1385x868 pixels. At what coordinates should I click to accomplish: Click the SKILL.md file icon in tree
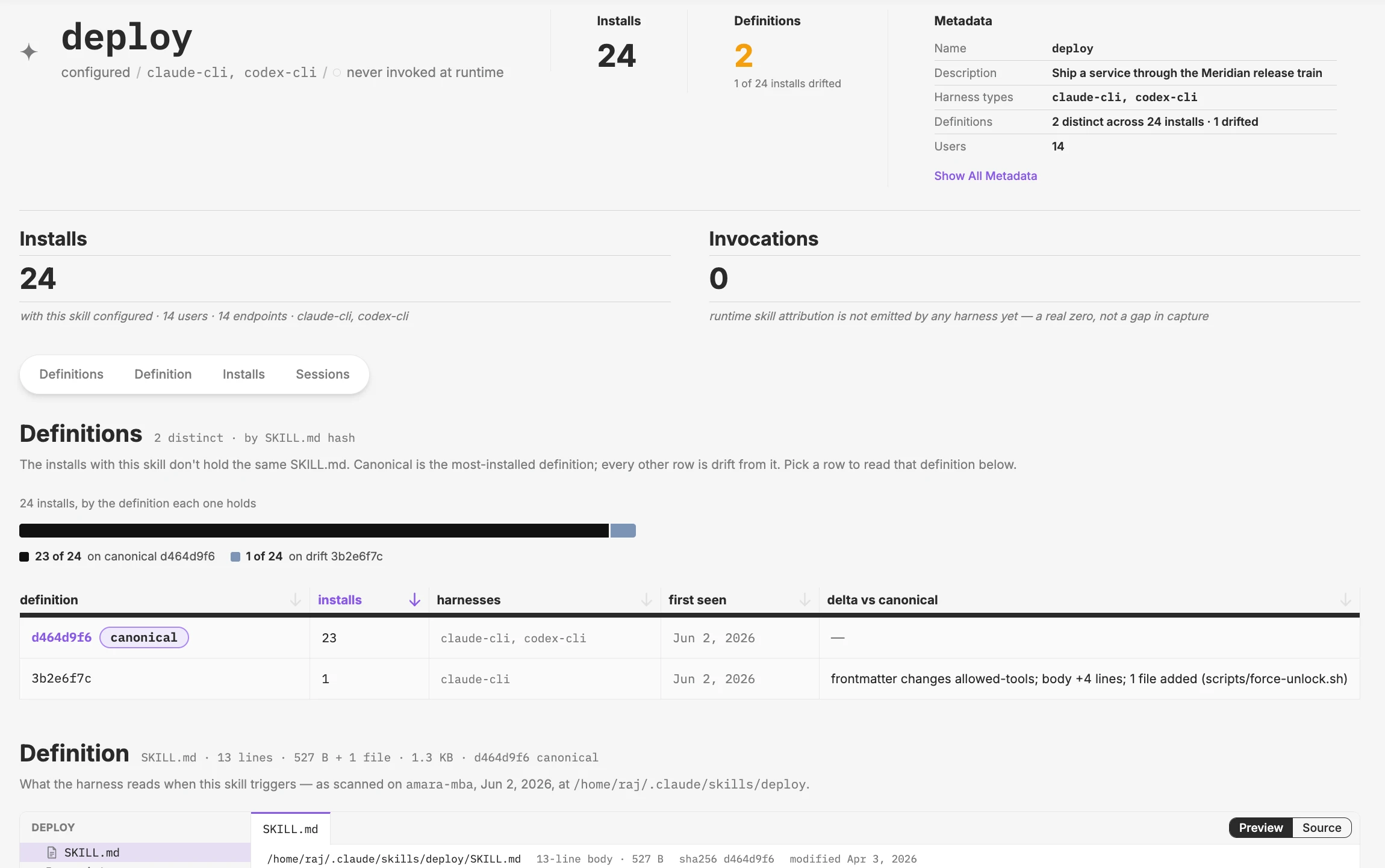(x=52, y=852)
